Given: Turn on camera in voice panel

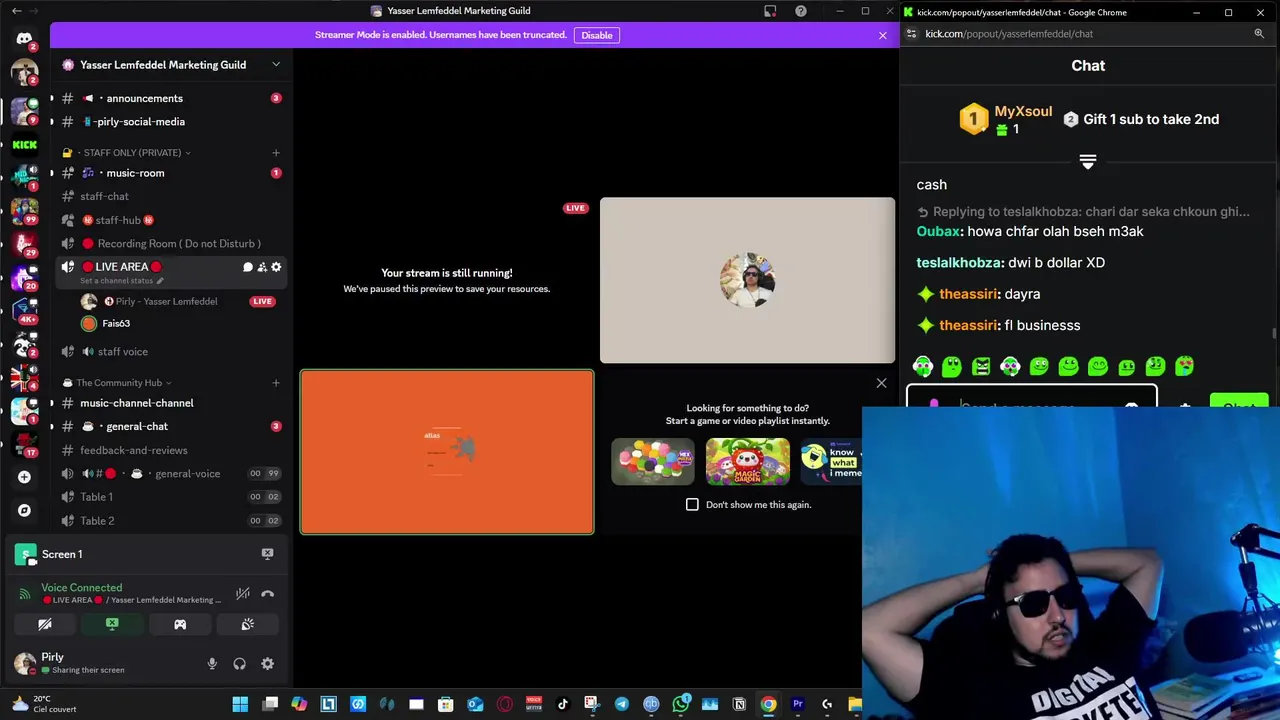Looking at the screenshot, I should tap(45, 624).
